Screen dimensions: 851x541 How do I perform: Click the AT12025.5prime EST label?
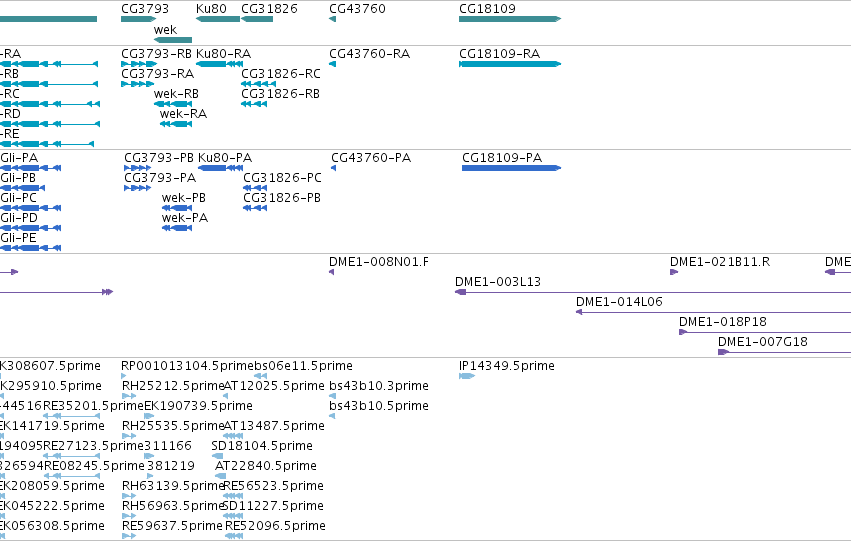pos(274,386)
